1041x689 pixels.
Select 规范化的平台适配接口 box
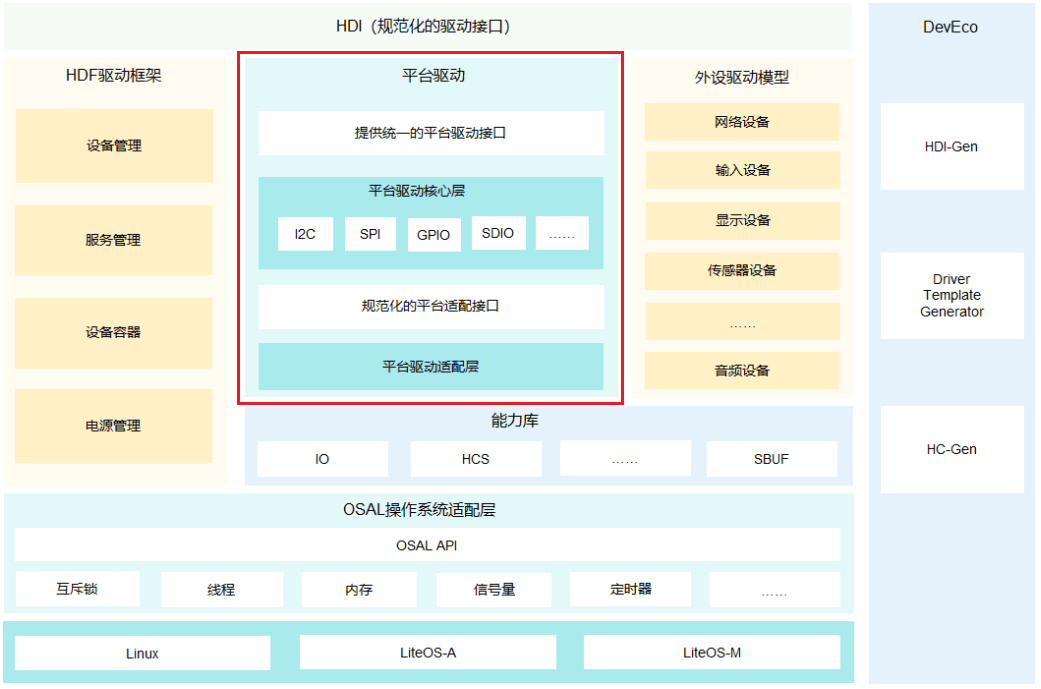point(431,307)
